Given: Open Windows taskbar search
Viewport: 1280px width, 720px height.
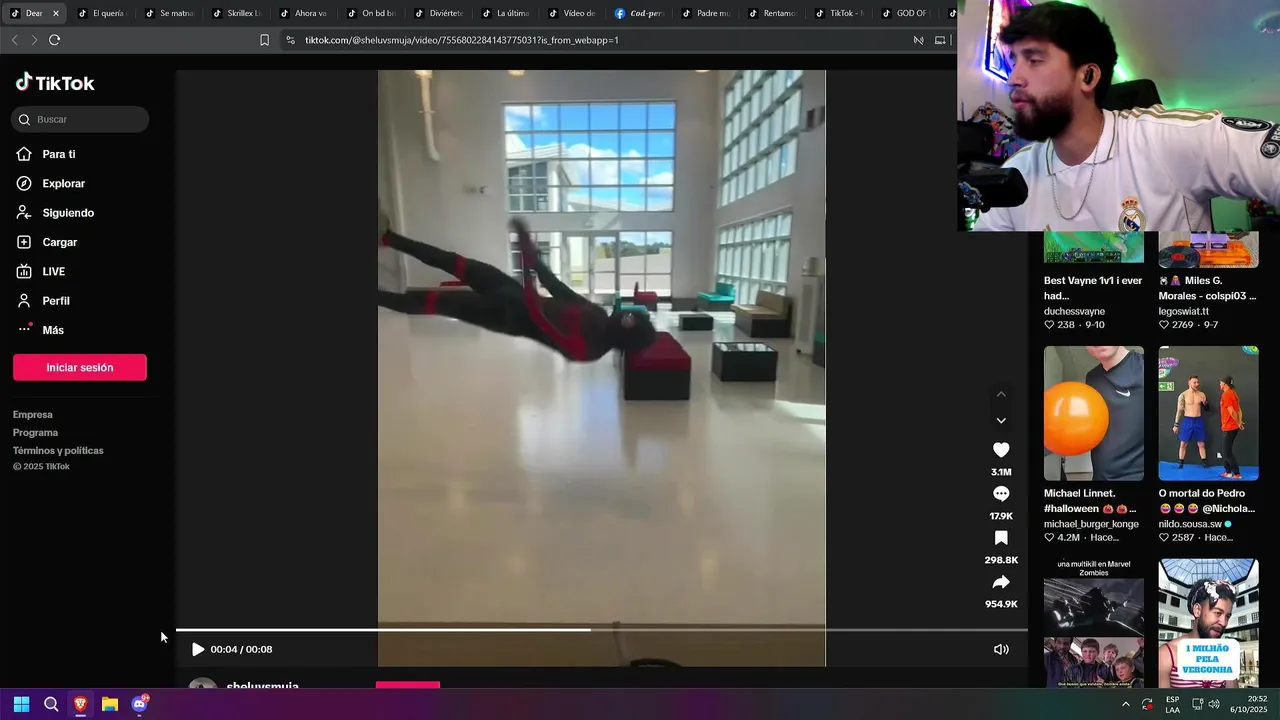Looking at the screenshot, I should pos(51,704).
